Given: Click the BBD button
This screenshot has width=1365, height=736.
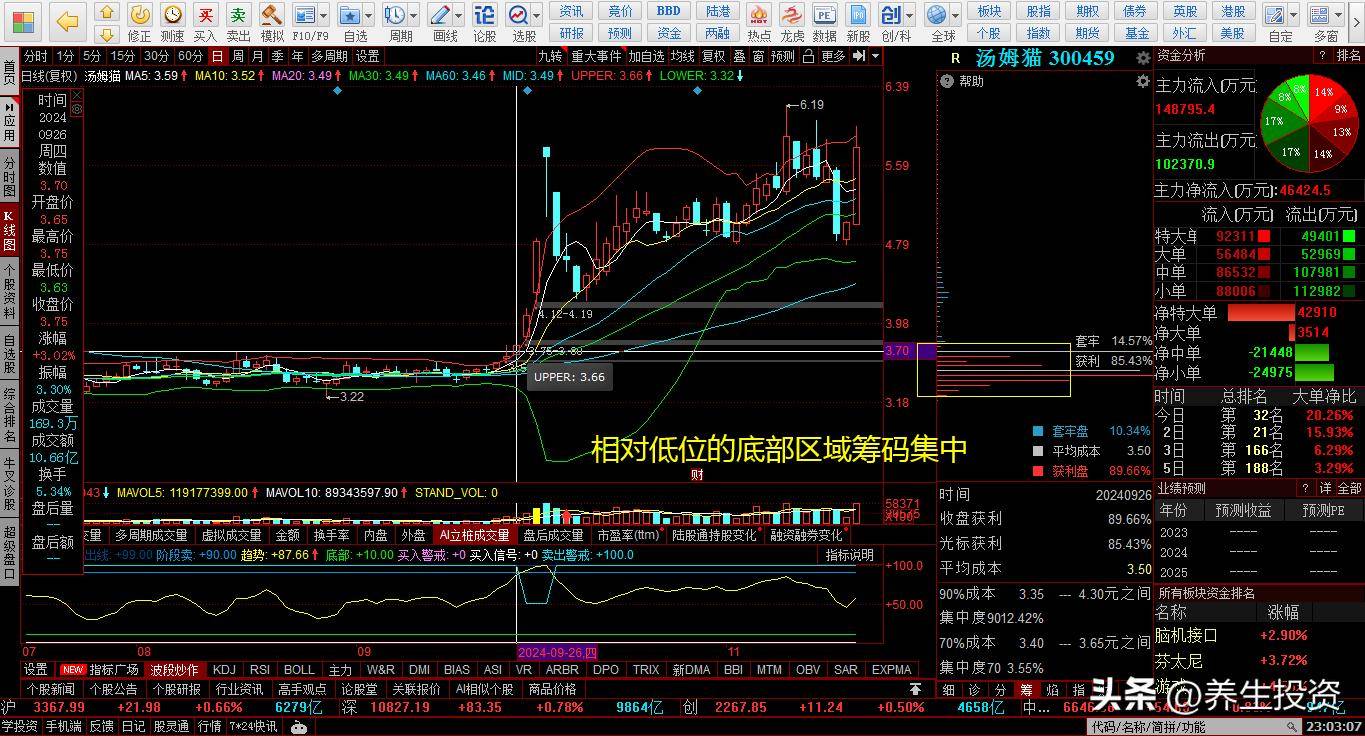Looking at the screenshot, I should pos(669,11).
